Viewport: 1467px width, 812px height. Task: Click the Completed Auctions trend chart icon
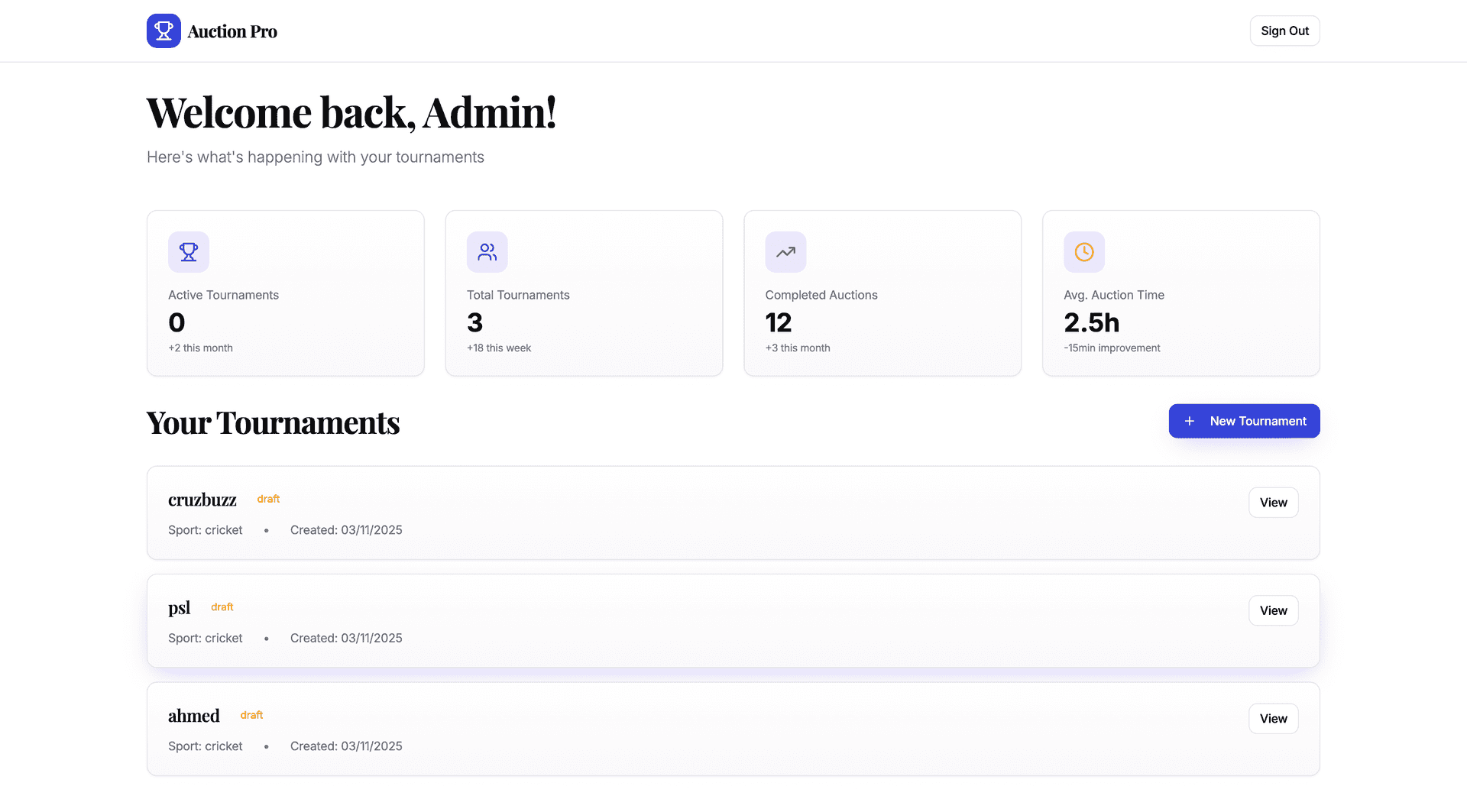click(785, 252)
